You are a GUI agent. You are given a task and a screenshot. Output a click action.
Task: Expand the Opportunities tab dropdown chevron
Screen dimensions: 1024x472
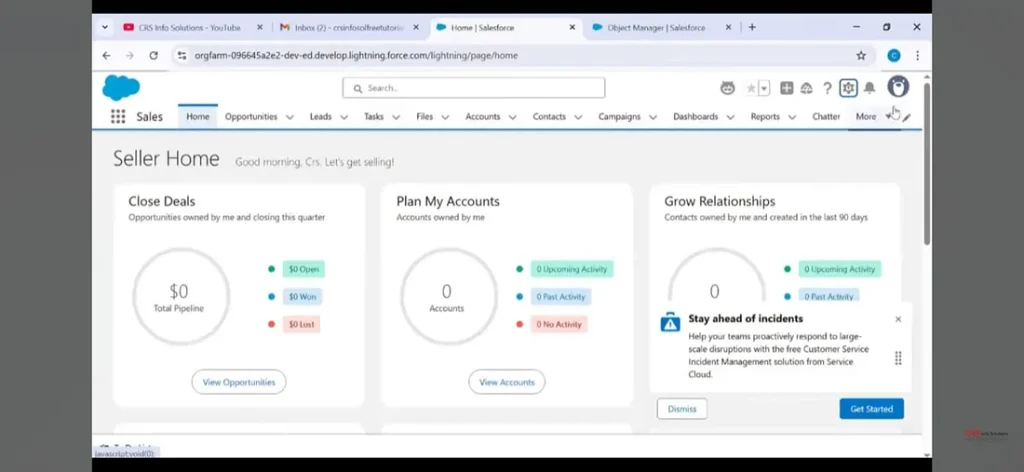(290, 117)
